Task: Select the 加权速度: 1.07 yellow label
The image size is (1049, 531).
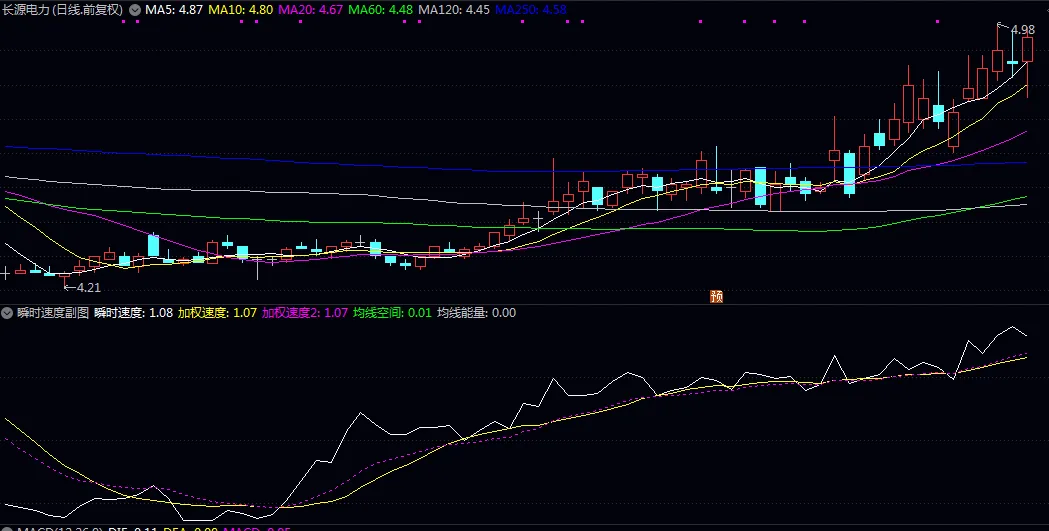Action: click(x=217, y=312)
